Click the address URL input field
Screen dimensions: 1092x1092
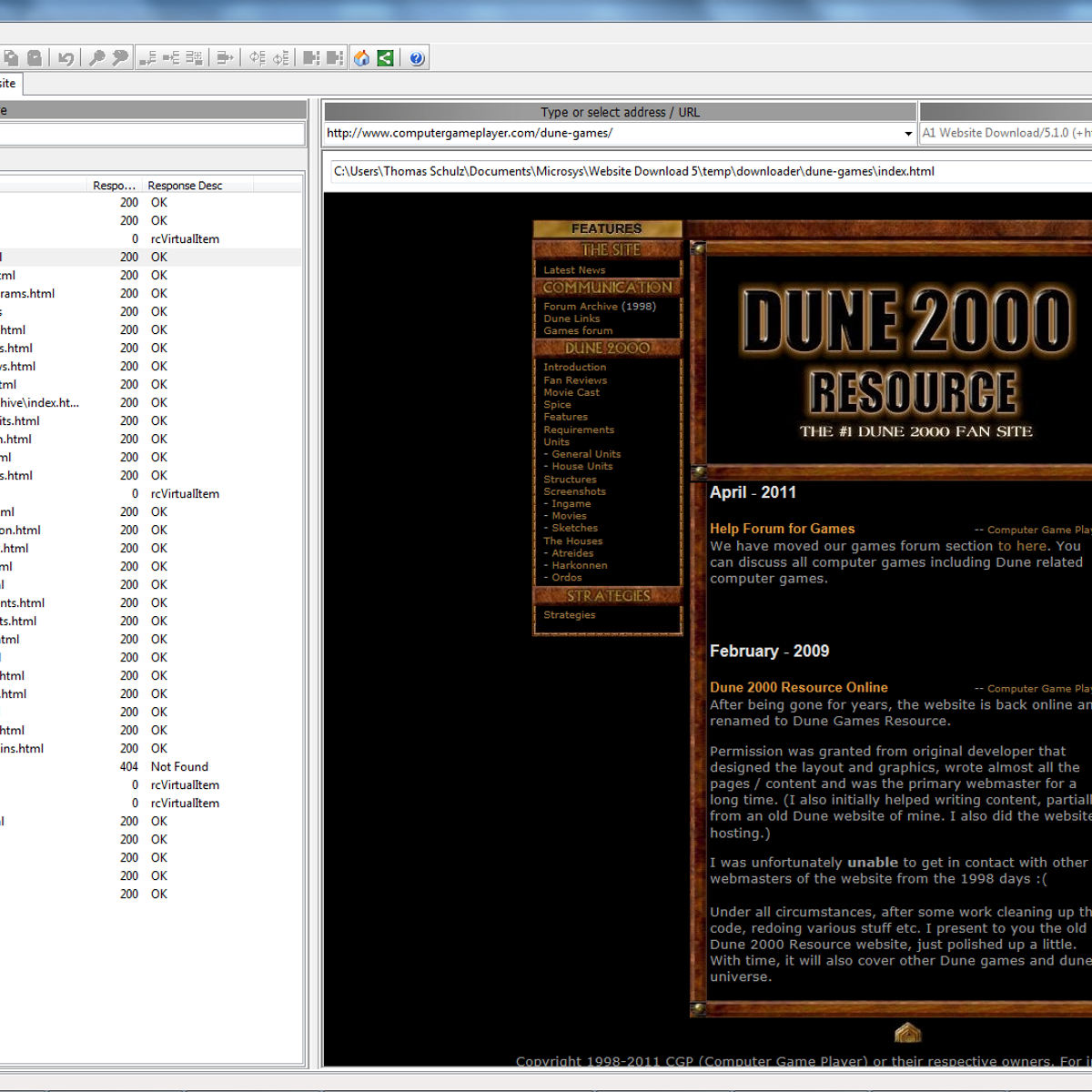pyautogui.click(x=612, y=133)
